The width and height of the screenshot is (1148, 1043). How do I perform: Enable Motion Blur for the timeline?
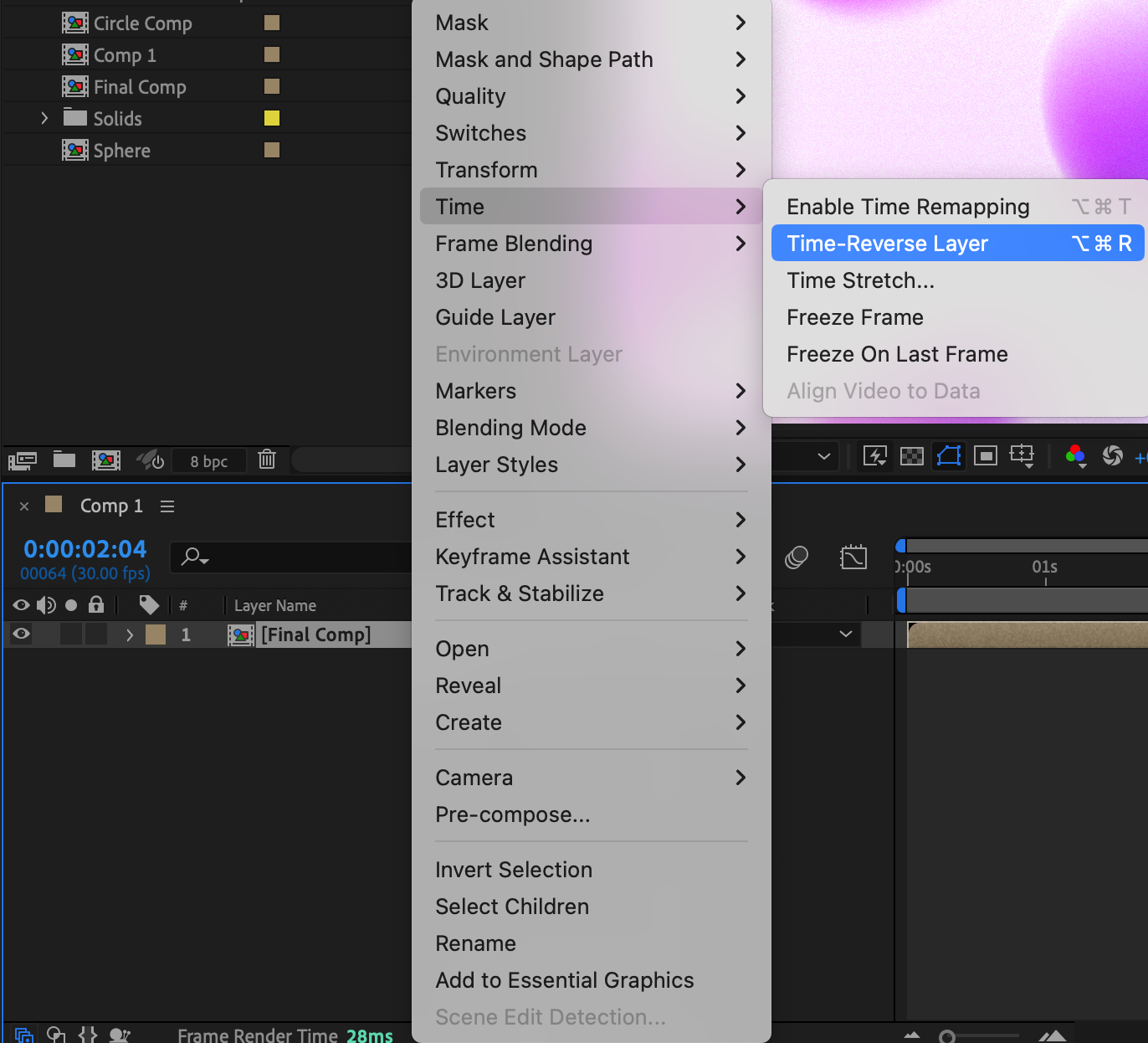[x=797, y=557]
